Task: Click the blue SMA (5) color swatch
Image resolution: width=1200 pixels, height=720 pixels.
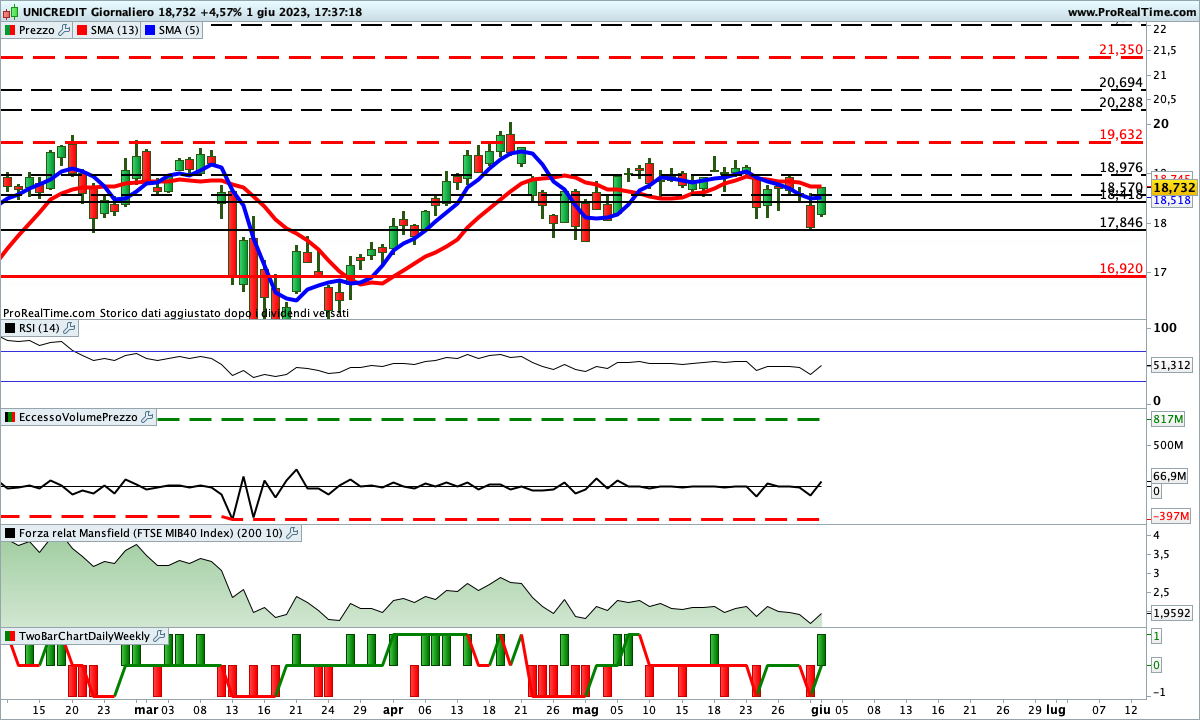Action: (x=150, y=30)
